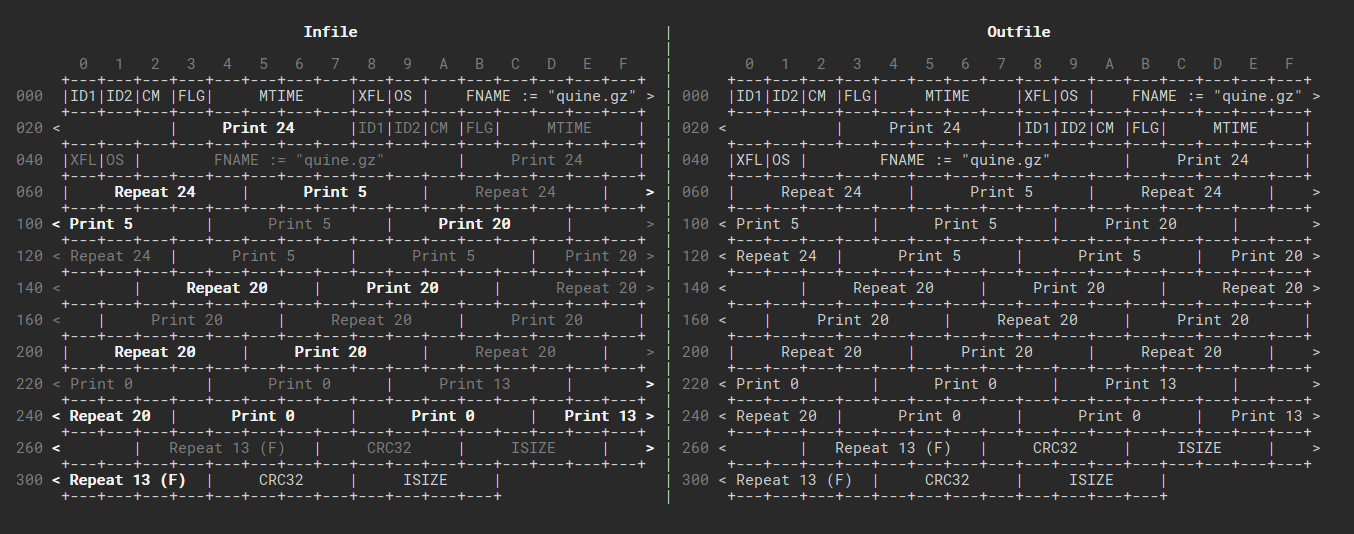
Task: Select the OS cell in Infile row 000
Action: [x=406, y=96]
